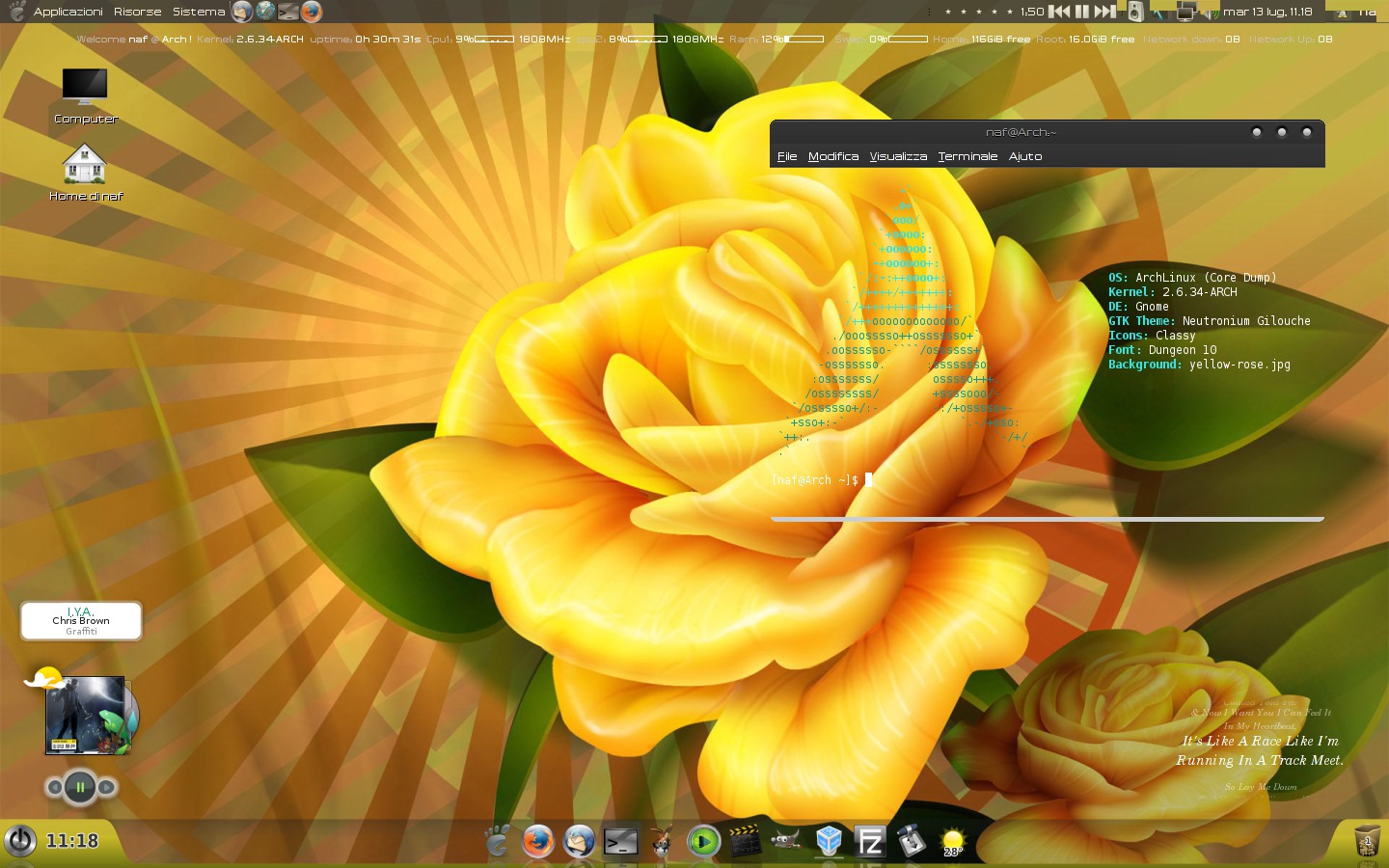Viewport: 1389px width, 868px height.
Task: Go to previous track on desktop widget
Action: click(x=54, y=787)
